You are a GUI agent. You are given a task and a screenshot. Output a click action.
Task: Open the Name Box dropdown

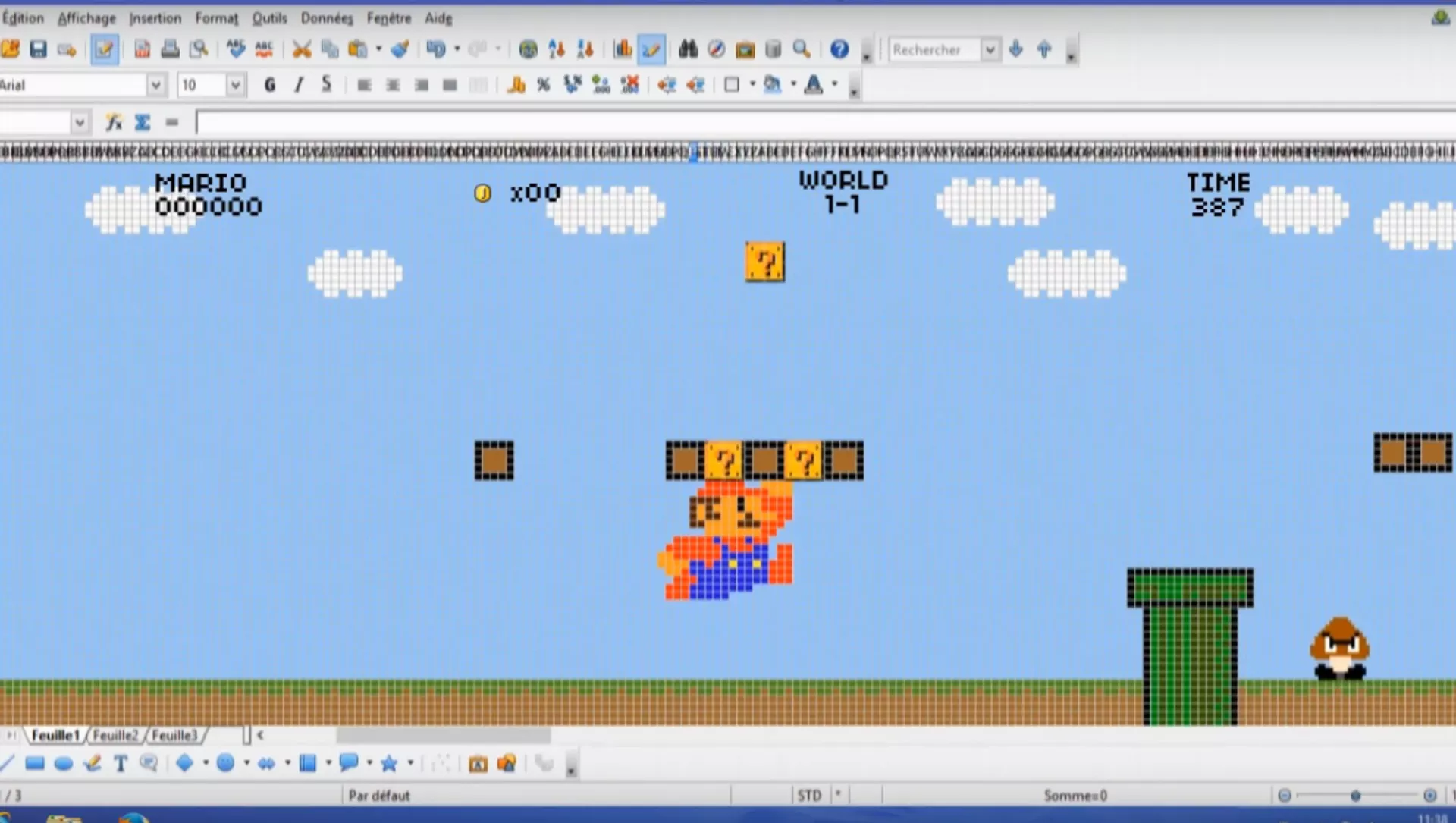[x=80, y=122]
